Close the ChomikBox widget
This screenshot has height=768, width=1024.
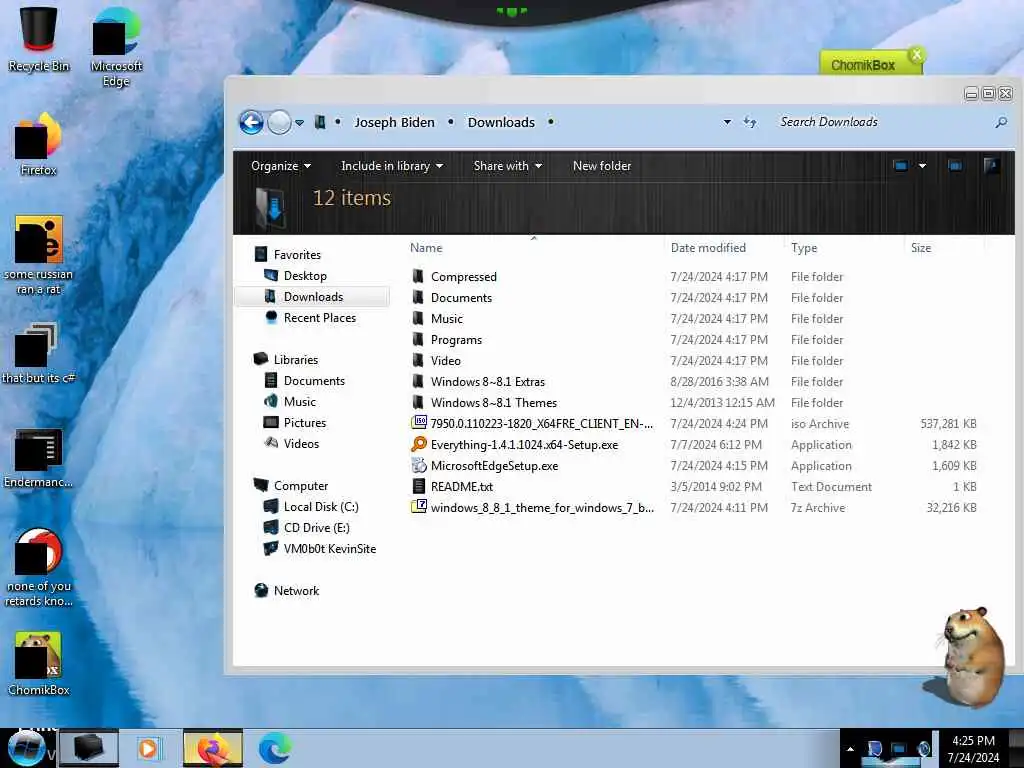tap(916, 55)
